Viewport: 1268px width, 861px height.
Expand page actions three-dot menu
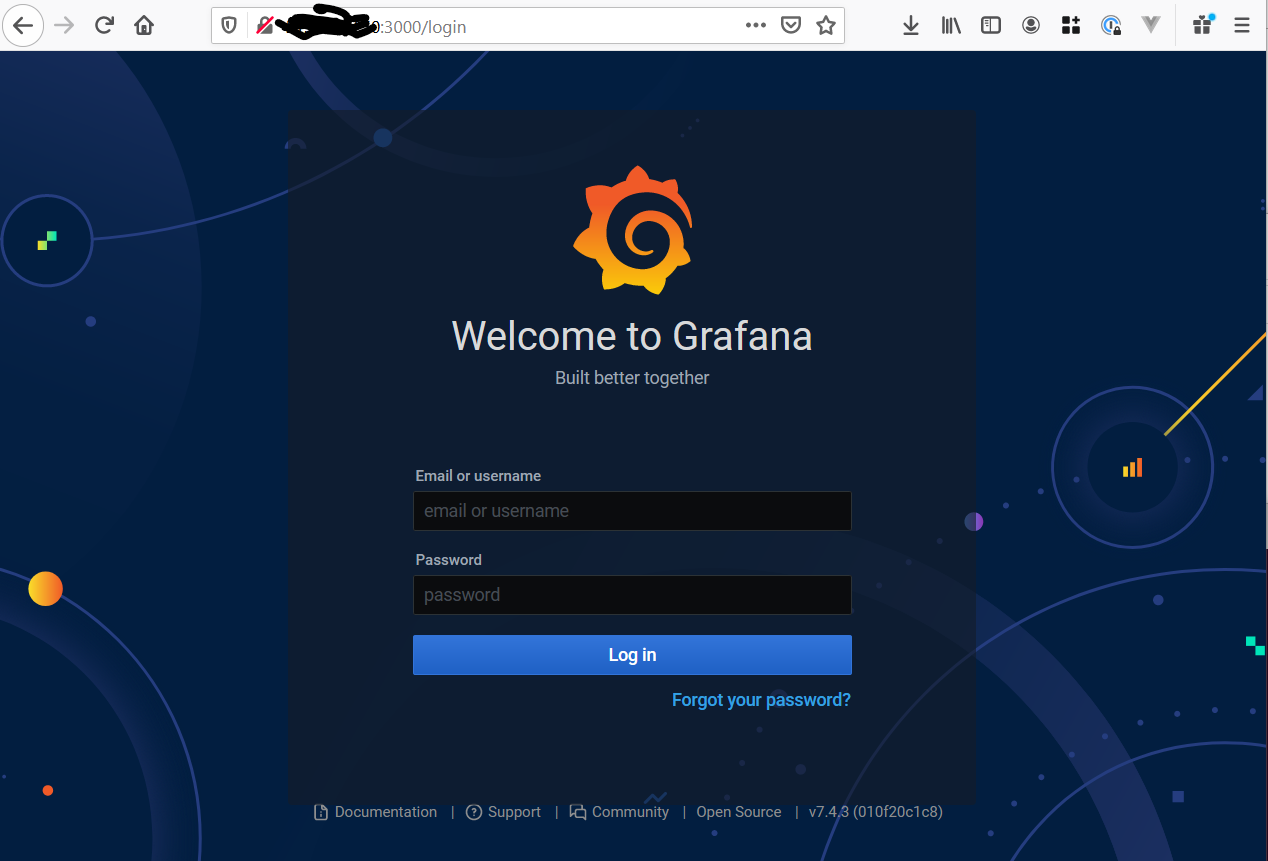coord(756,26)
